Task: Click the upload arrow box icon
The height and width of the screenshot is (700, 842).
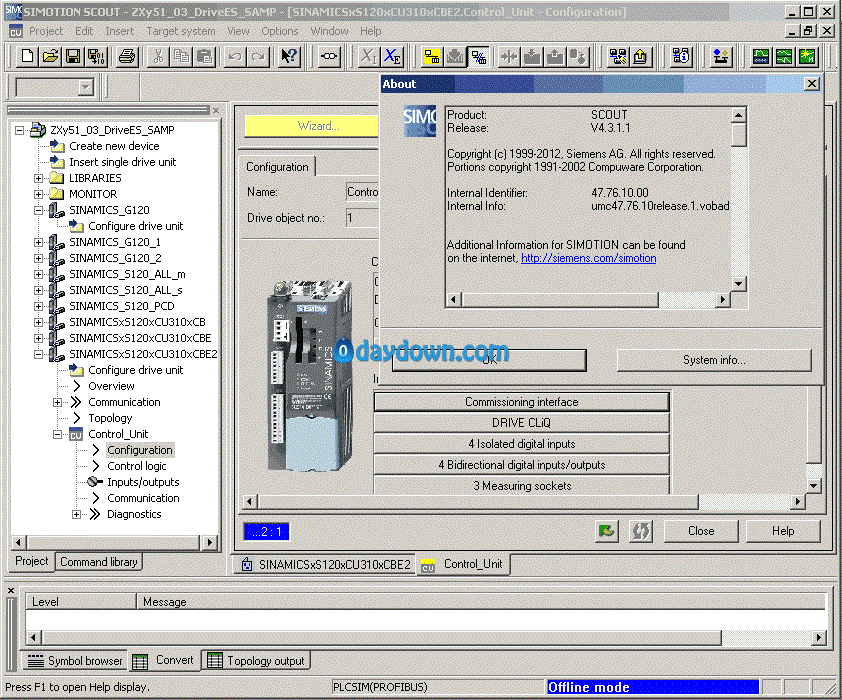Action: tap(641, 56)
